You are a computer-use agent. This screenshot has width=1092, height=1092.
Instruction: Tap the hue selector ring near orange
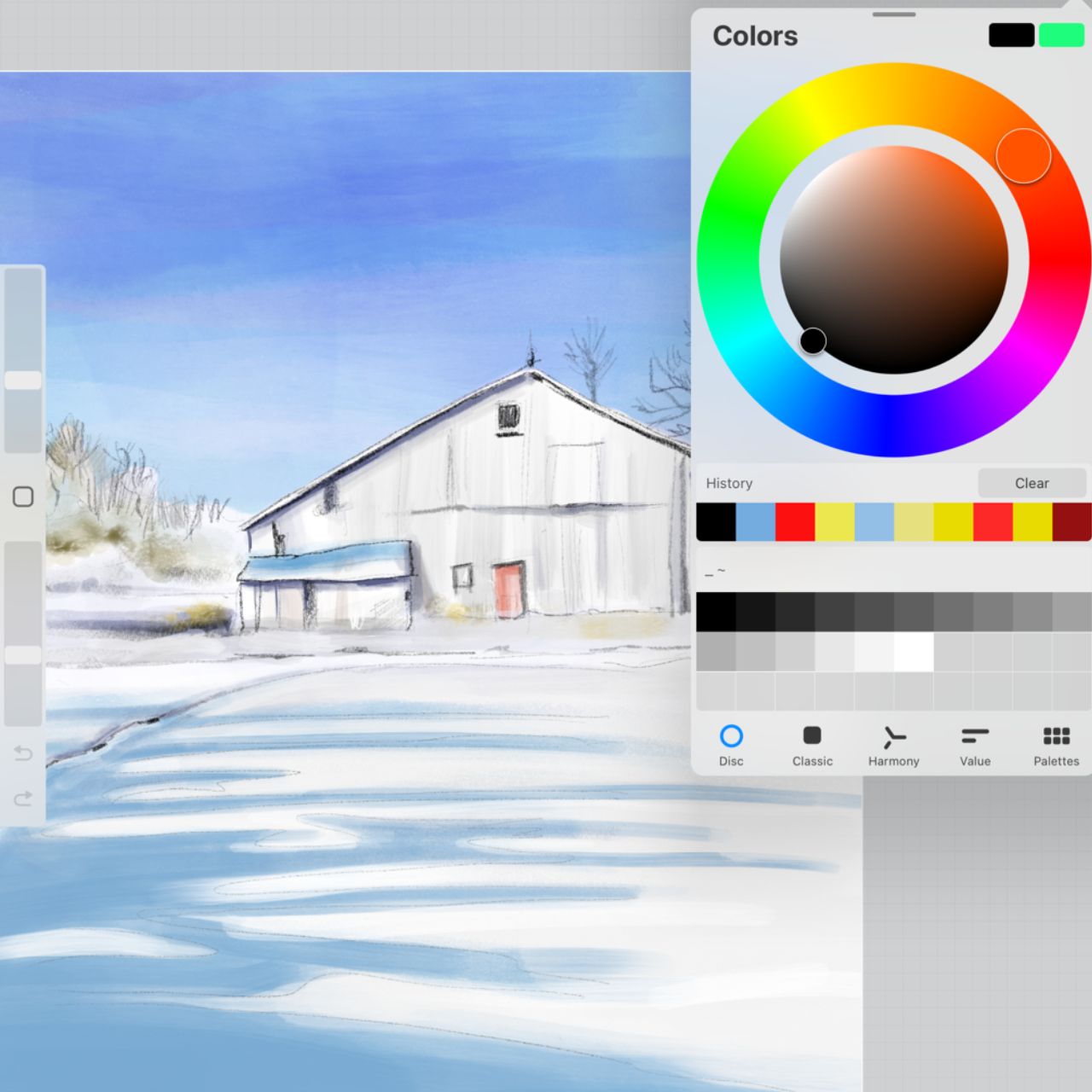1025,154
